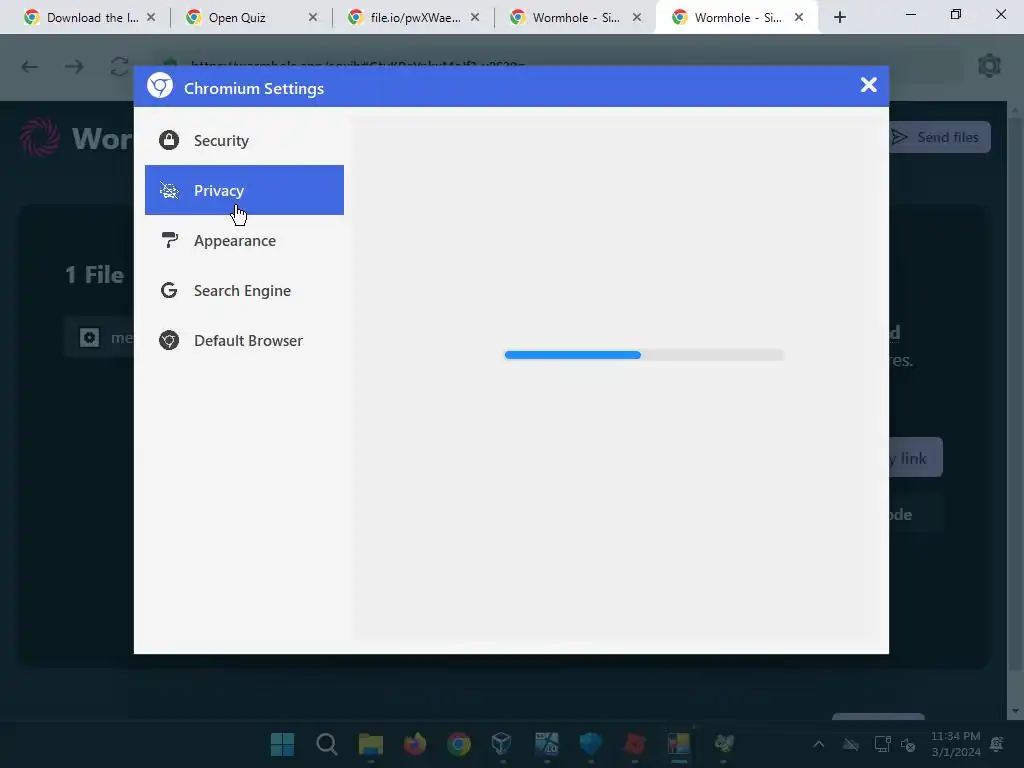This screenshot has height=768, width=1024.
Task: Reload the current page
Action: [119, 67]
